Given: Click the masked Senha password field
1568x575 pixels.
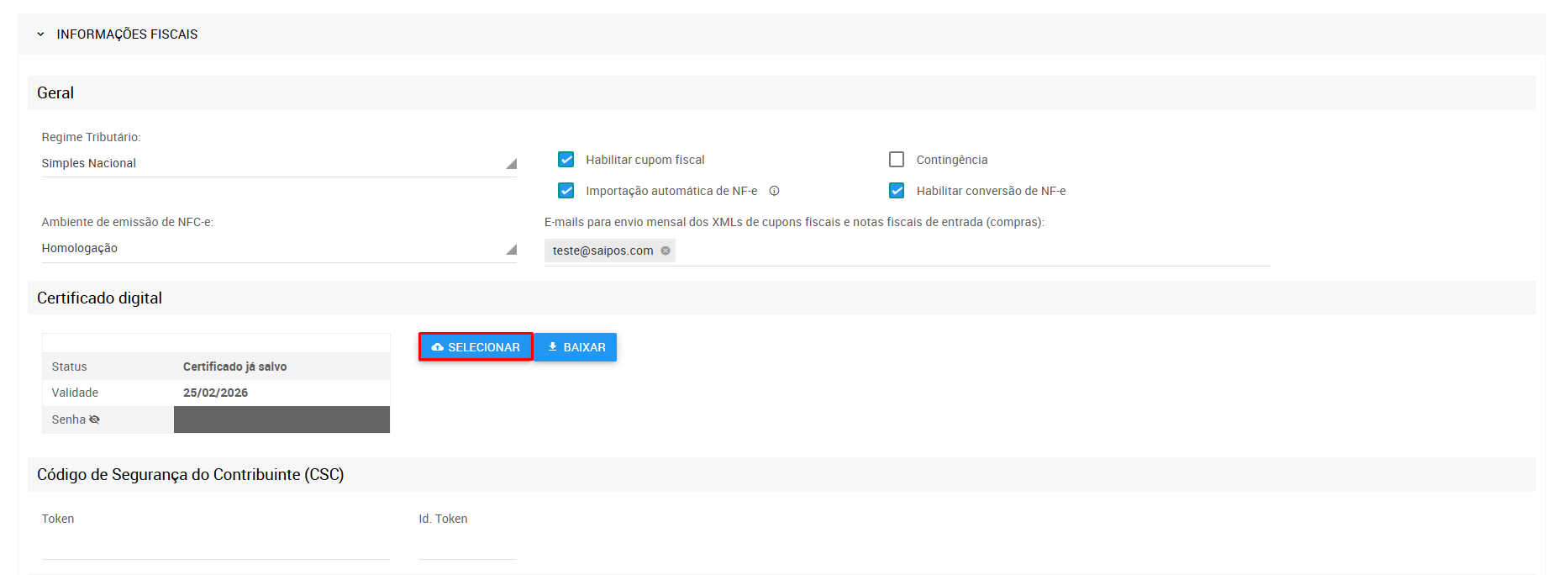Looking at the screenshot, I should click(x=282, y=419).
